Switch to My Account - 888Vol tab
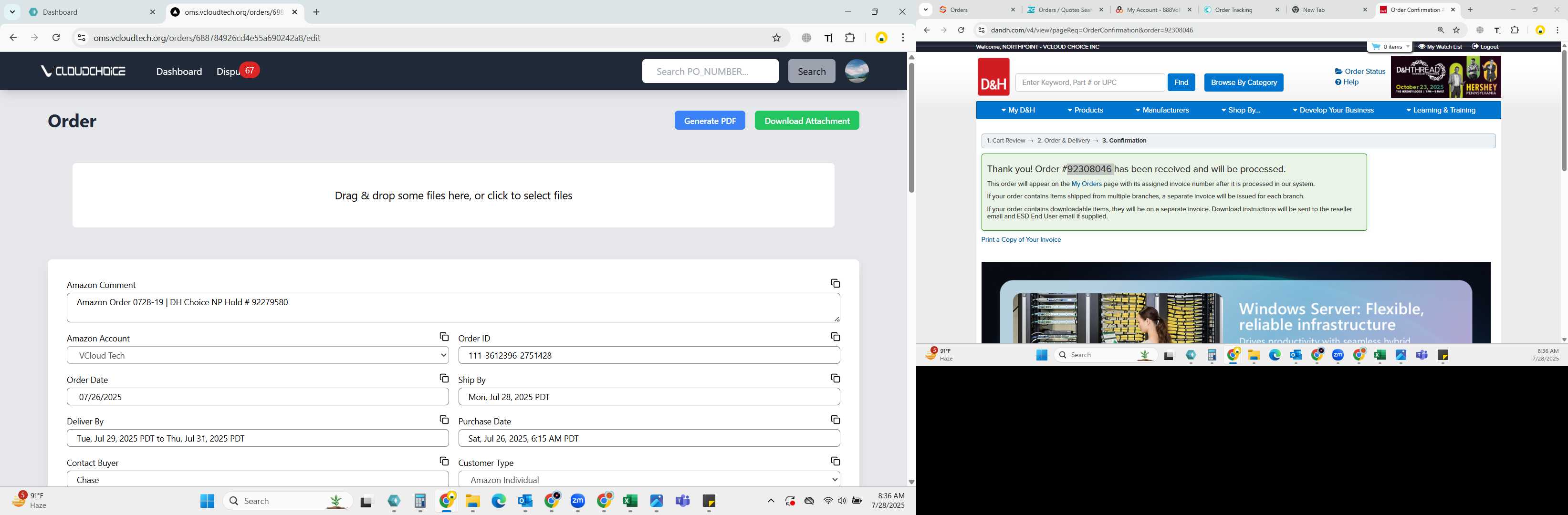Viewport: 1568px width, 515px height. [1153, 10]
